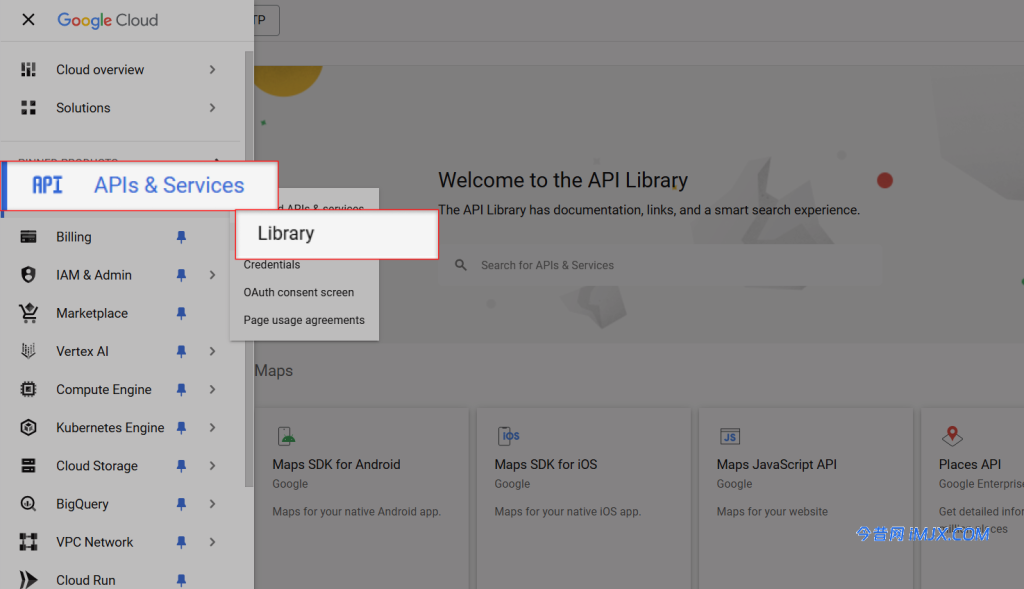1024x589 pixels.
Task: Click the BigQuery magnifier icon
Action: [28, 504]
